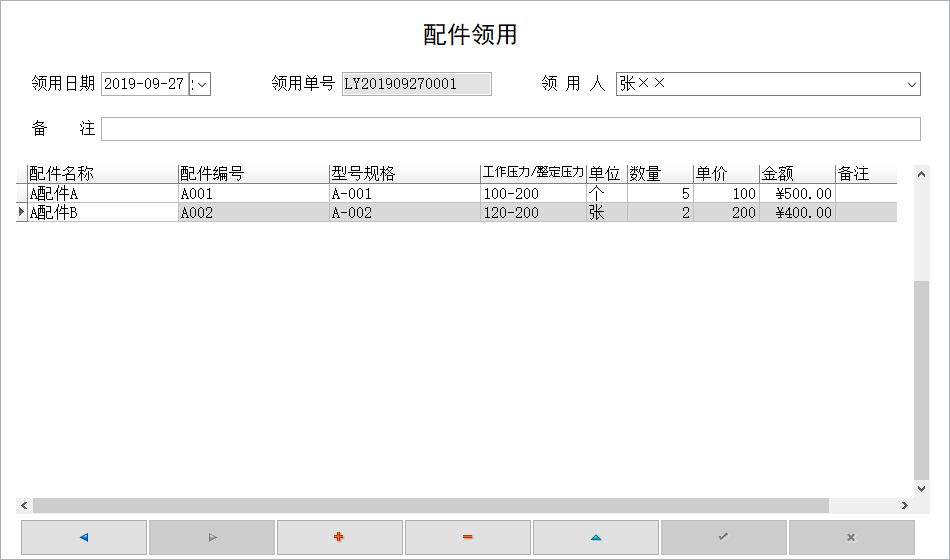
Task: Click quantity cell 2 in A配件B row
Action: (660, 213)
